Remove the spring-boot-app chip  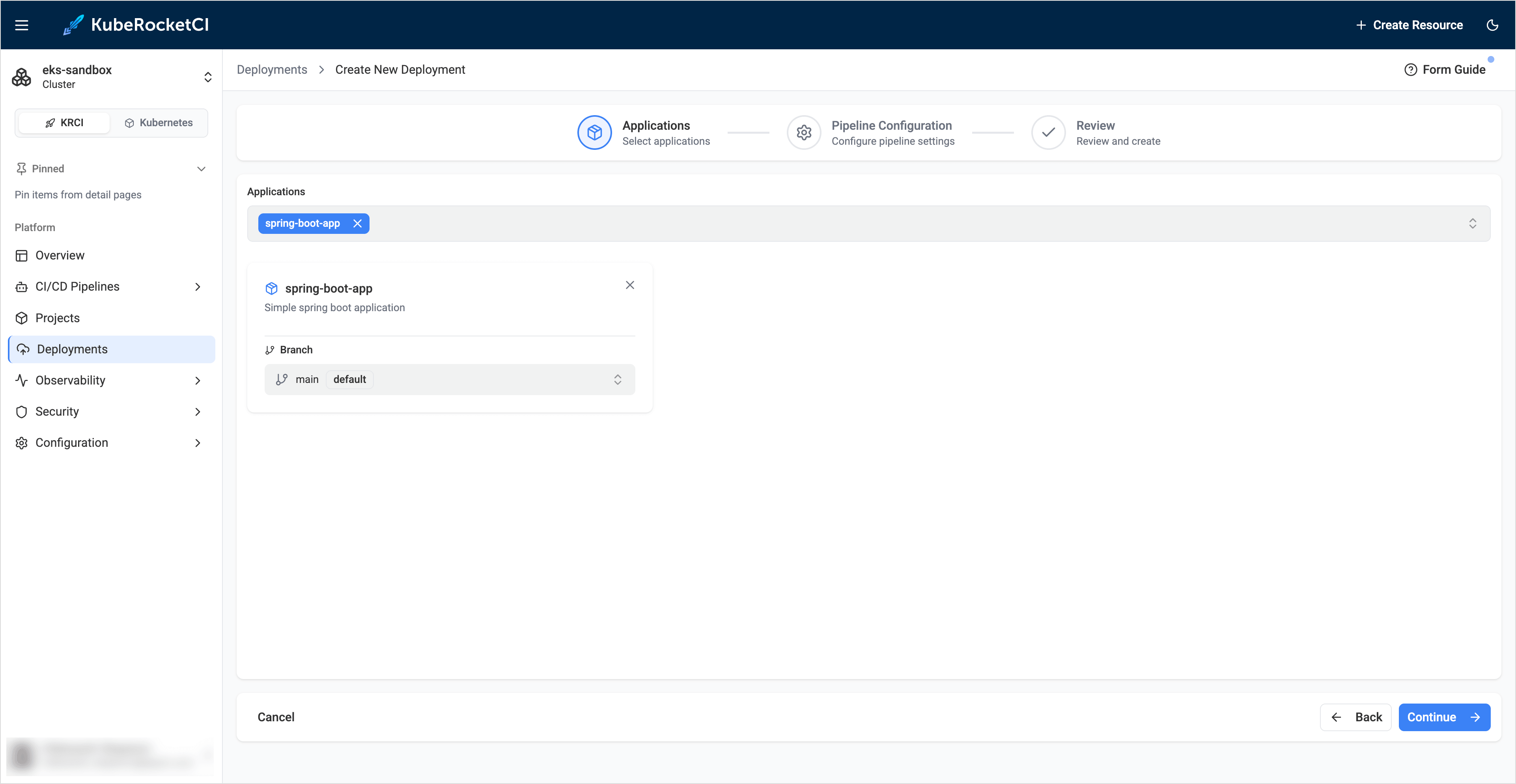357,224
